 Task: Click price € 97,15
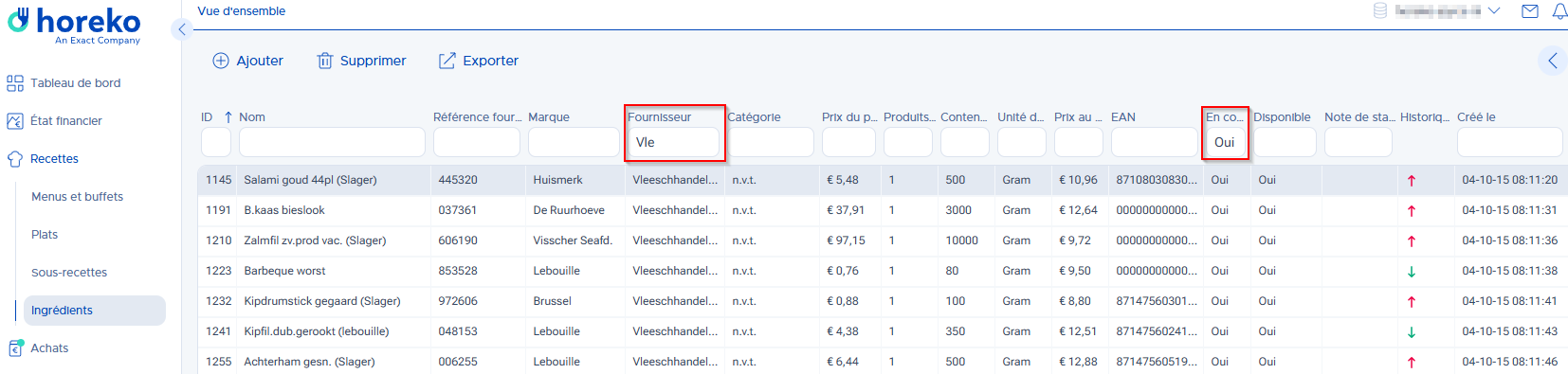tap(846, 240)
